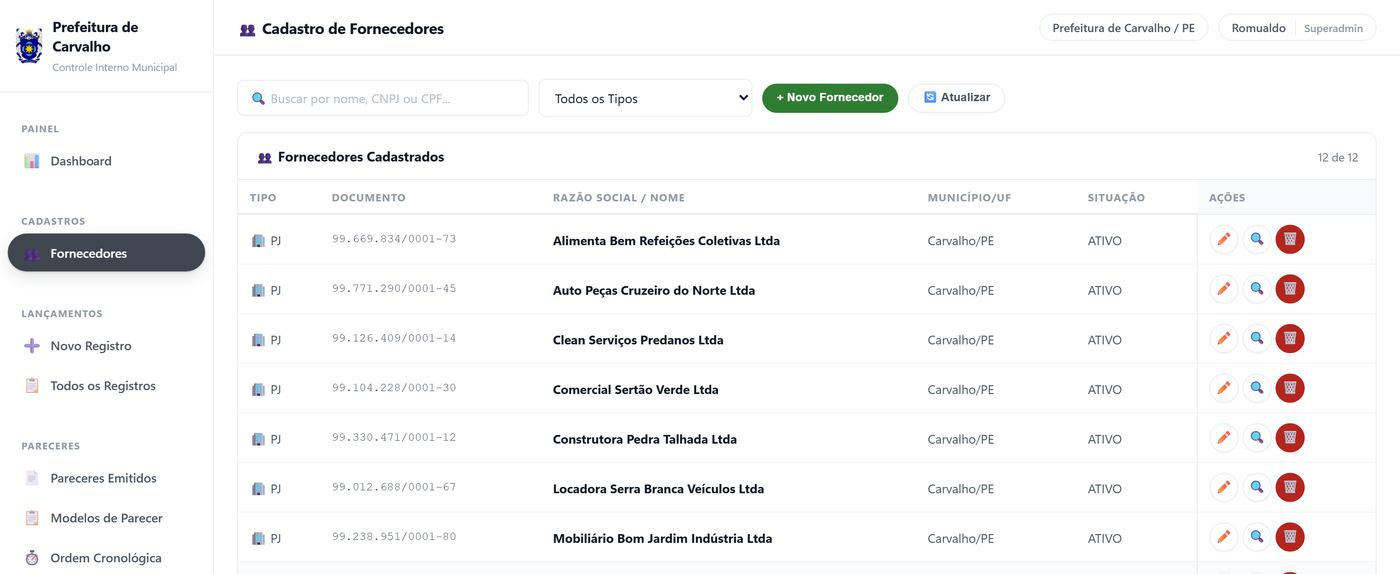This screenshot has height=574, width=1400.
Task: Open Ordem Cronológica
Action: pos(106,558)
